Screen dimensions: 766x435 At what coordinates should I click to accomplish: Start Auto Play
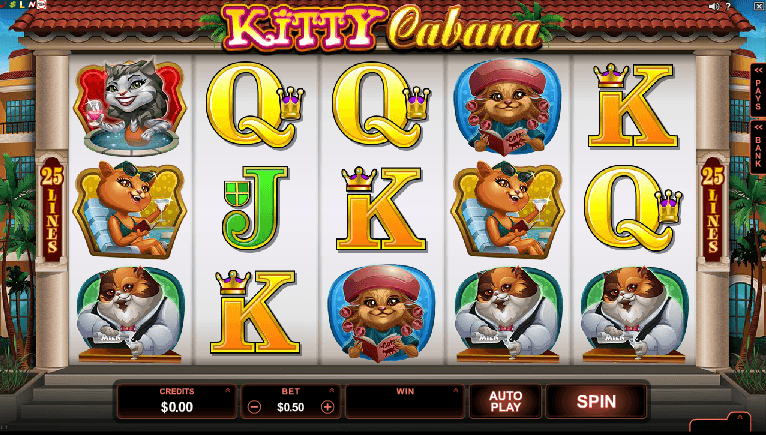(506, 401)
